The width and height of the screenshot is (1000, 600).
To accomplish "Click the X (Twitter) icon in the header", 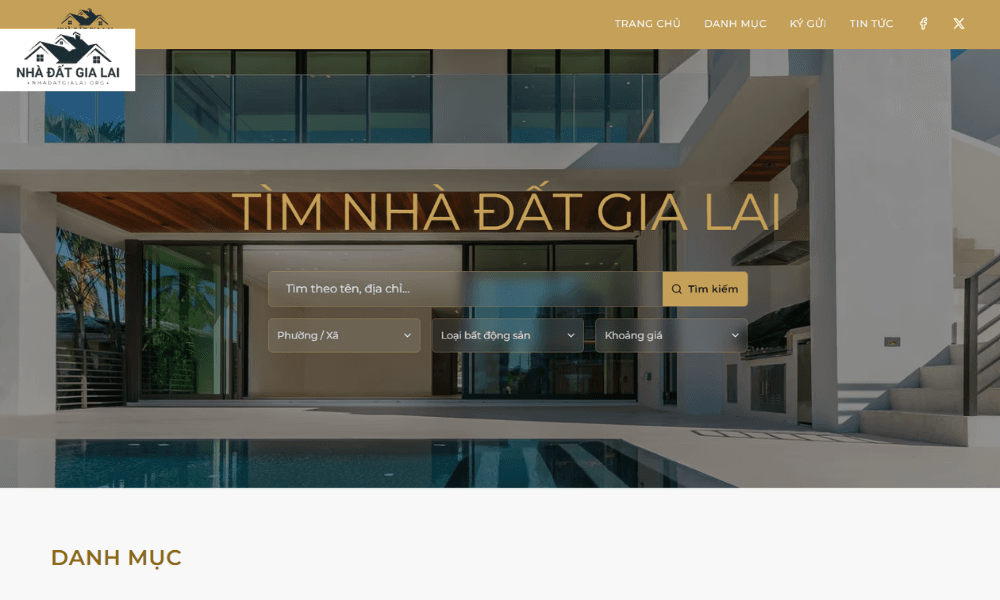I will point(958,22).
